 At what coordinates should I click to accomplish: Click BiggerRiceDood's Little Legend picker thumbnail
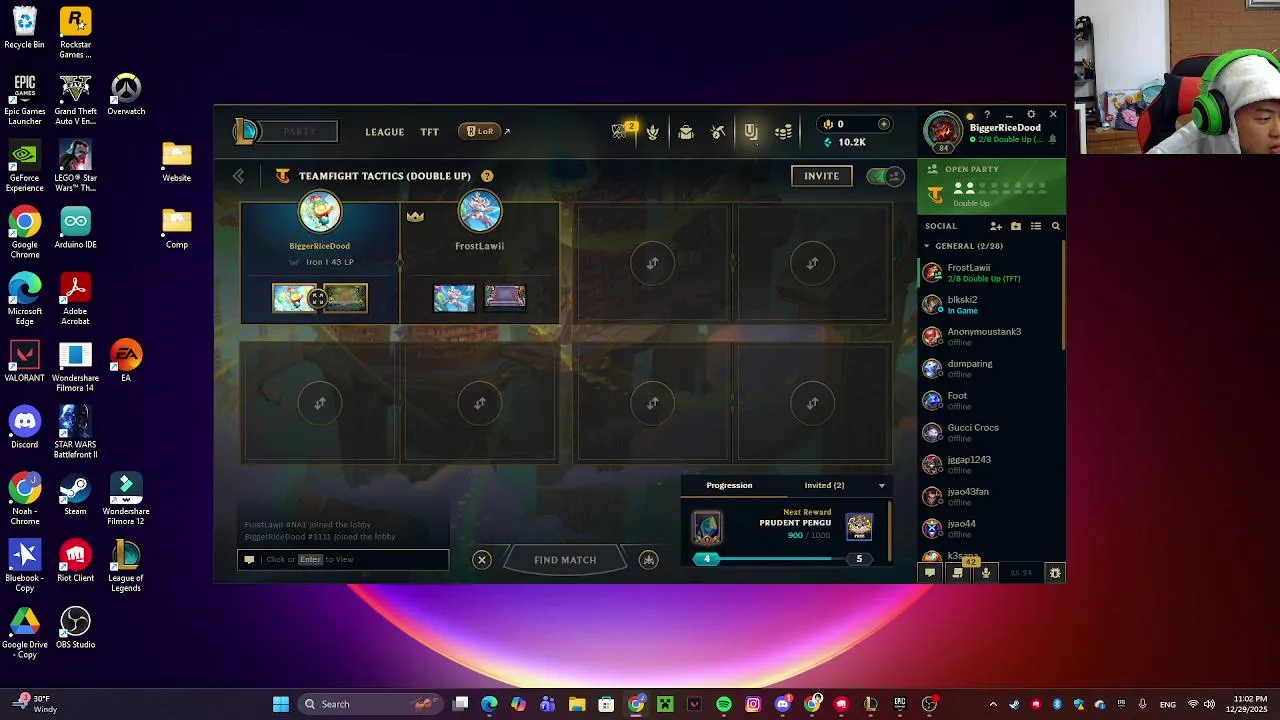click(x=296, y=298)
